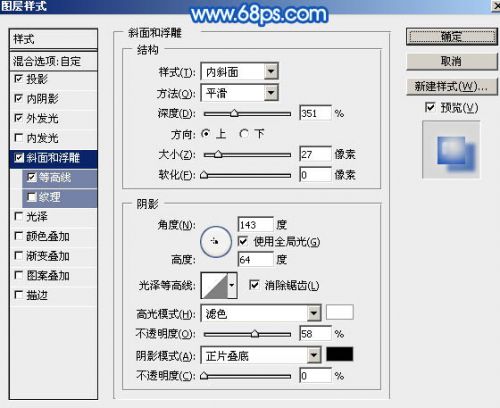This screenshot has height=408, width=500.
Task: Click the 新建样式 new style button
Action: tap(452, 87)
